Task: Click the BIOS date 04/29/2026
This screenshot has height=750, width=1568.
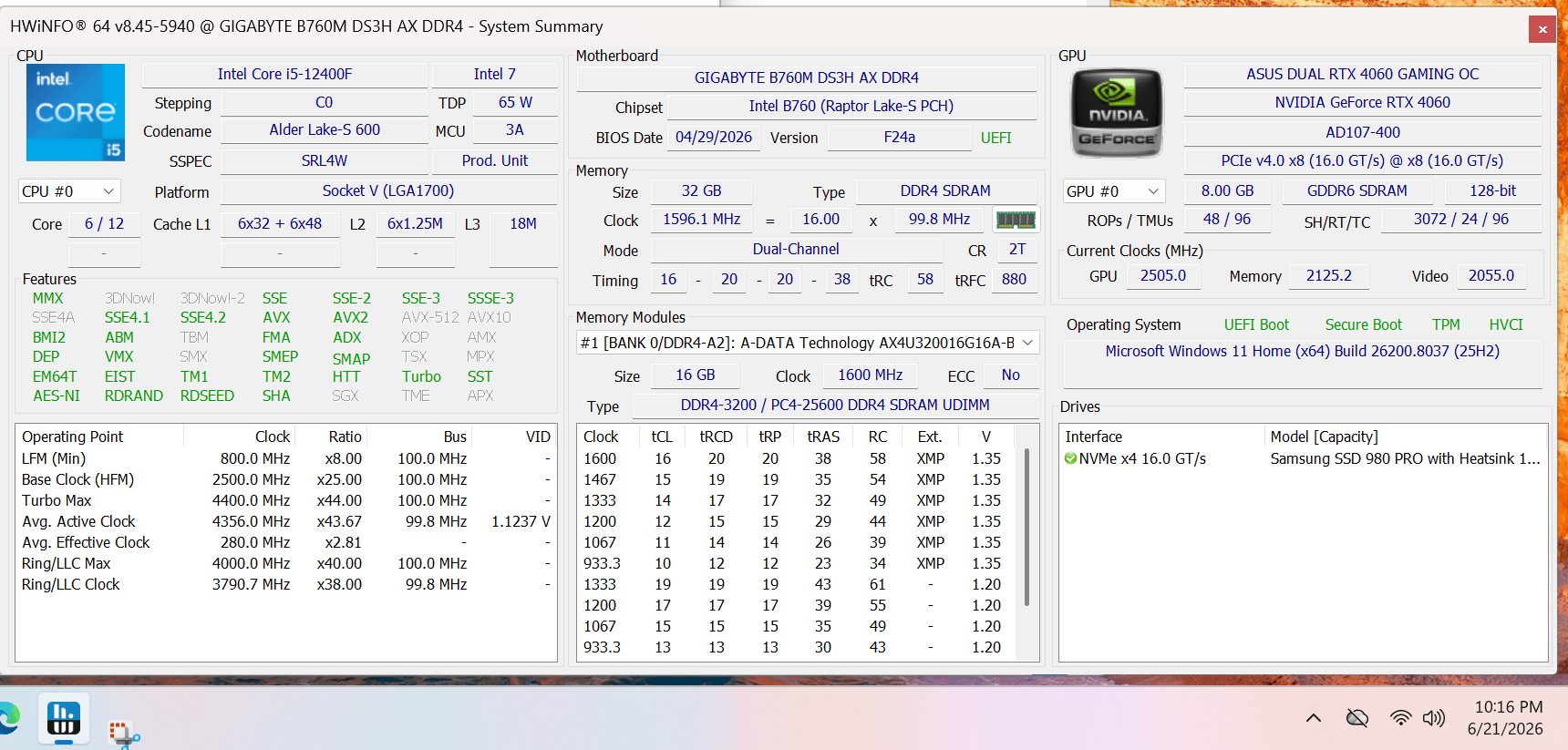Action: click(x=714, y=138)
